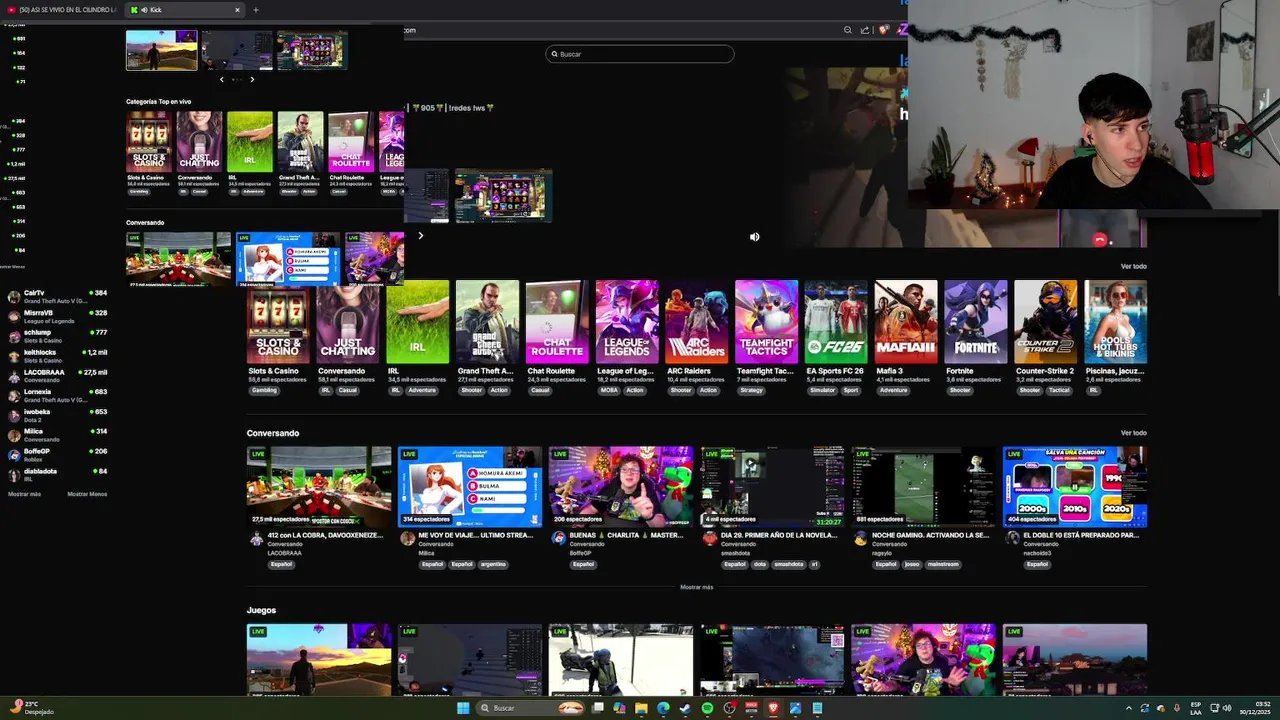1280x720 pixels.
Task: Open CairTv channel in sidebar
Action: pos(57,296)
